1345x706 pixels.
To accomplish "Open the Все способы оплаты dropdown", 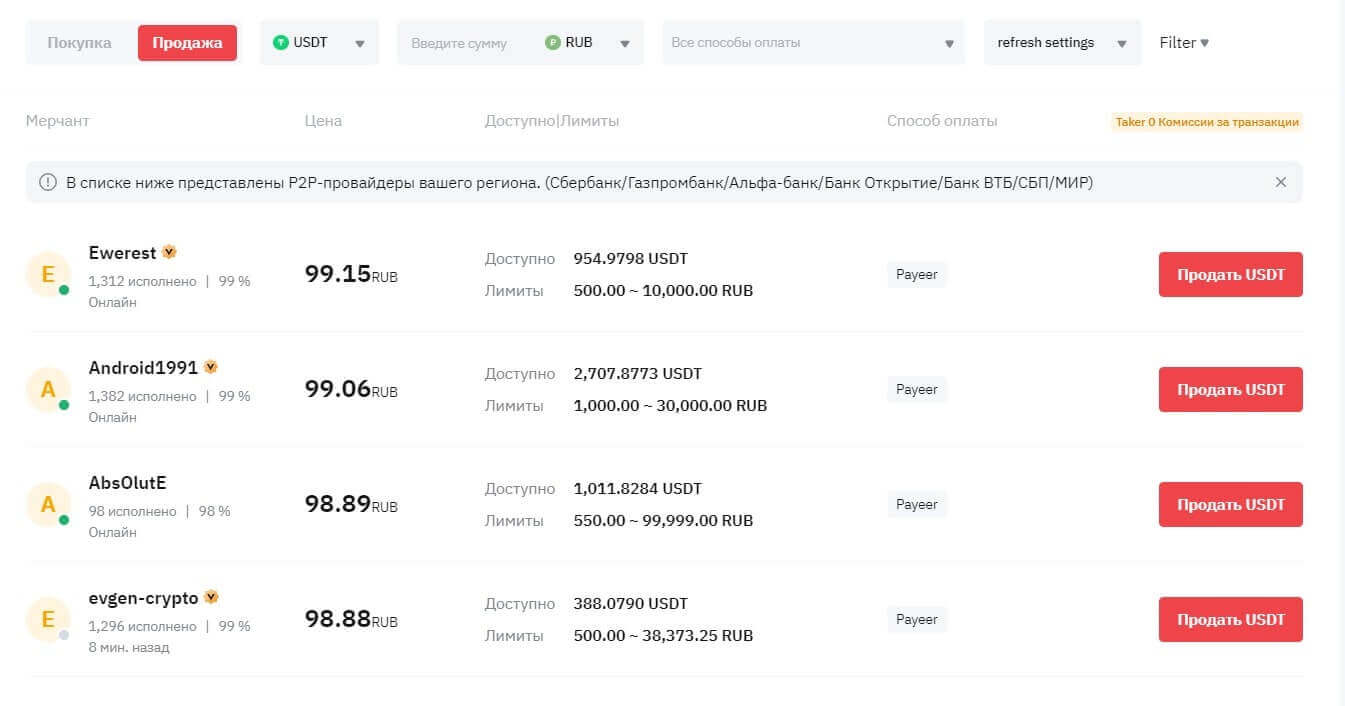I will tap(813, 43).
